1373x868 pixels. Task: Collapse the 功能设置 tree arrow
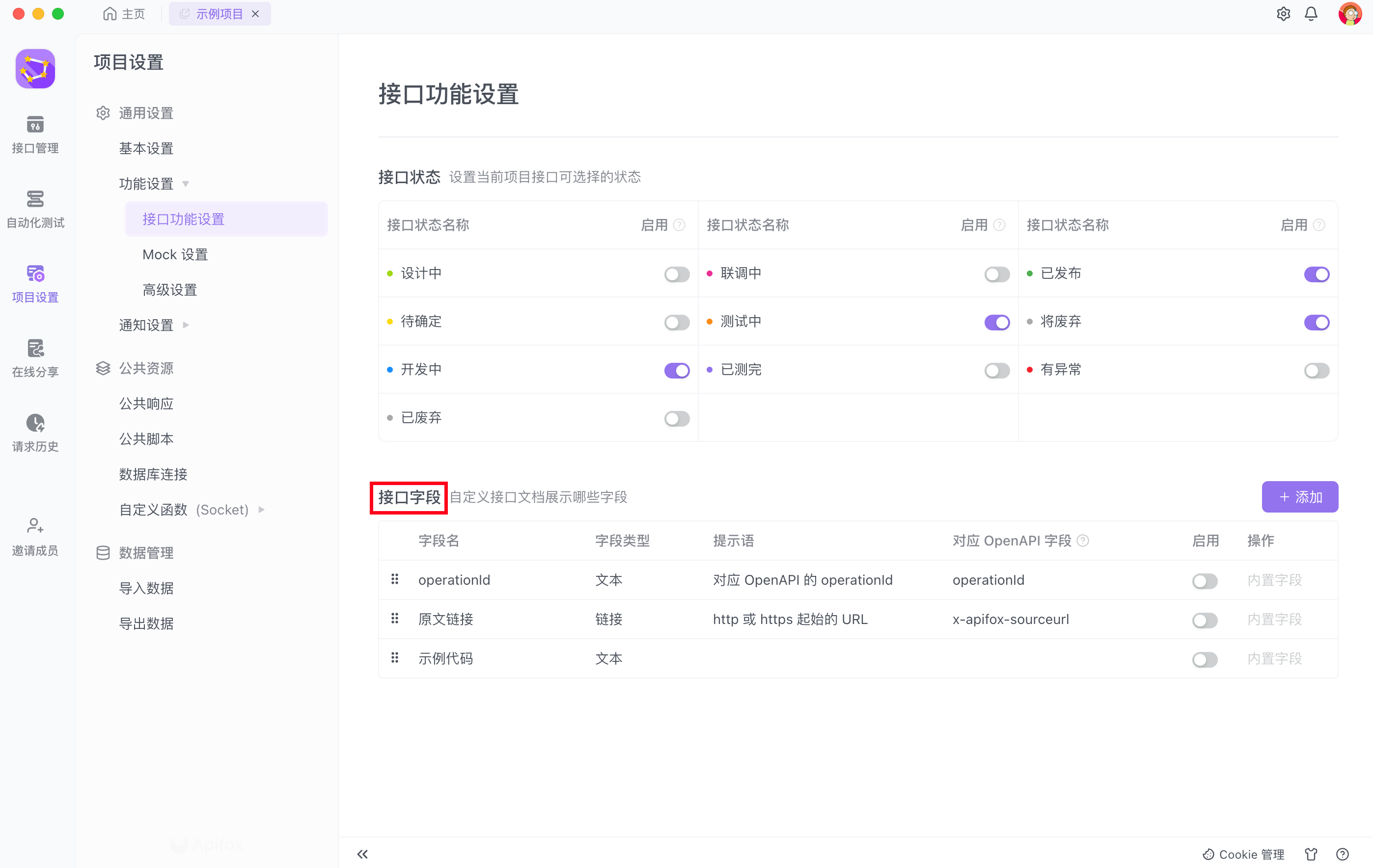point(185,184)
